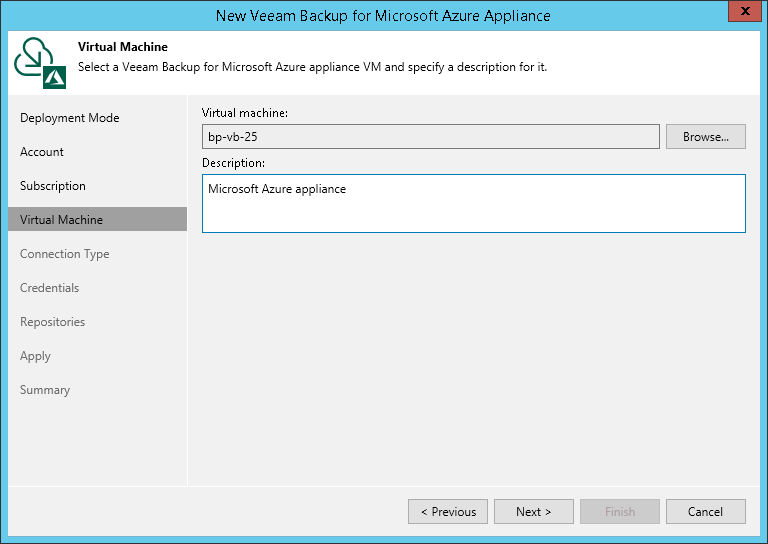Image resolution: width=768 pixels, height=544 pixels.
Task: Select the Subscription wizard step
Action: coord(53,186)
